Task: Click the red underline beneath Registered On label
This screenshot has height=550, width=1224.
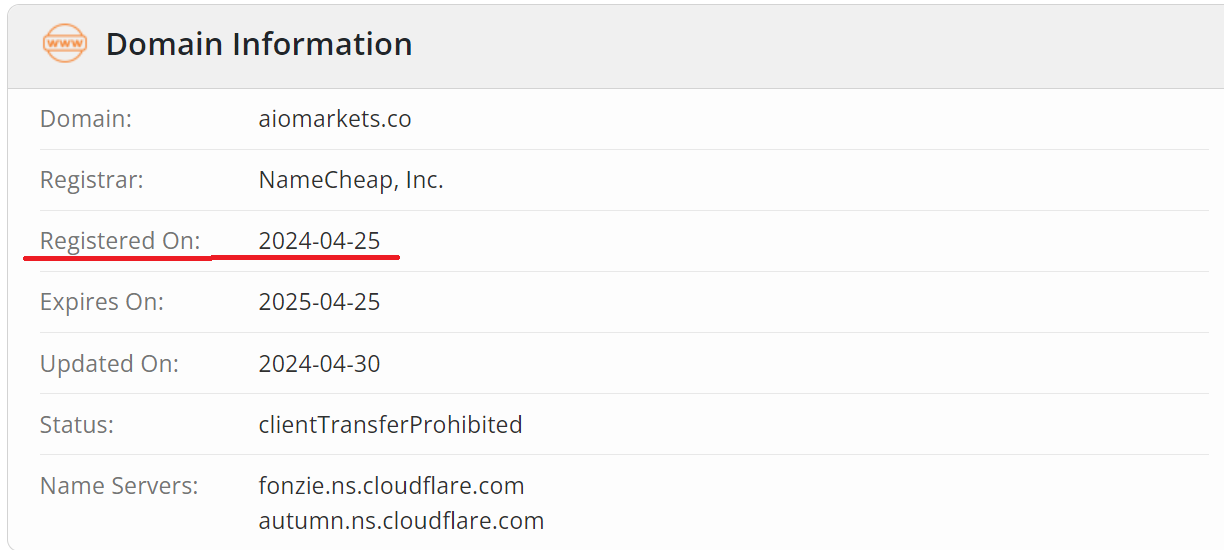Action: [117, 258]
